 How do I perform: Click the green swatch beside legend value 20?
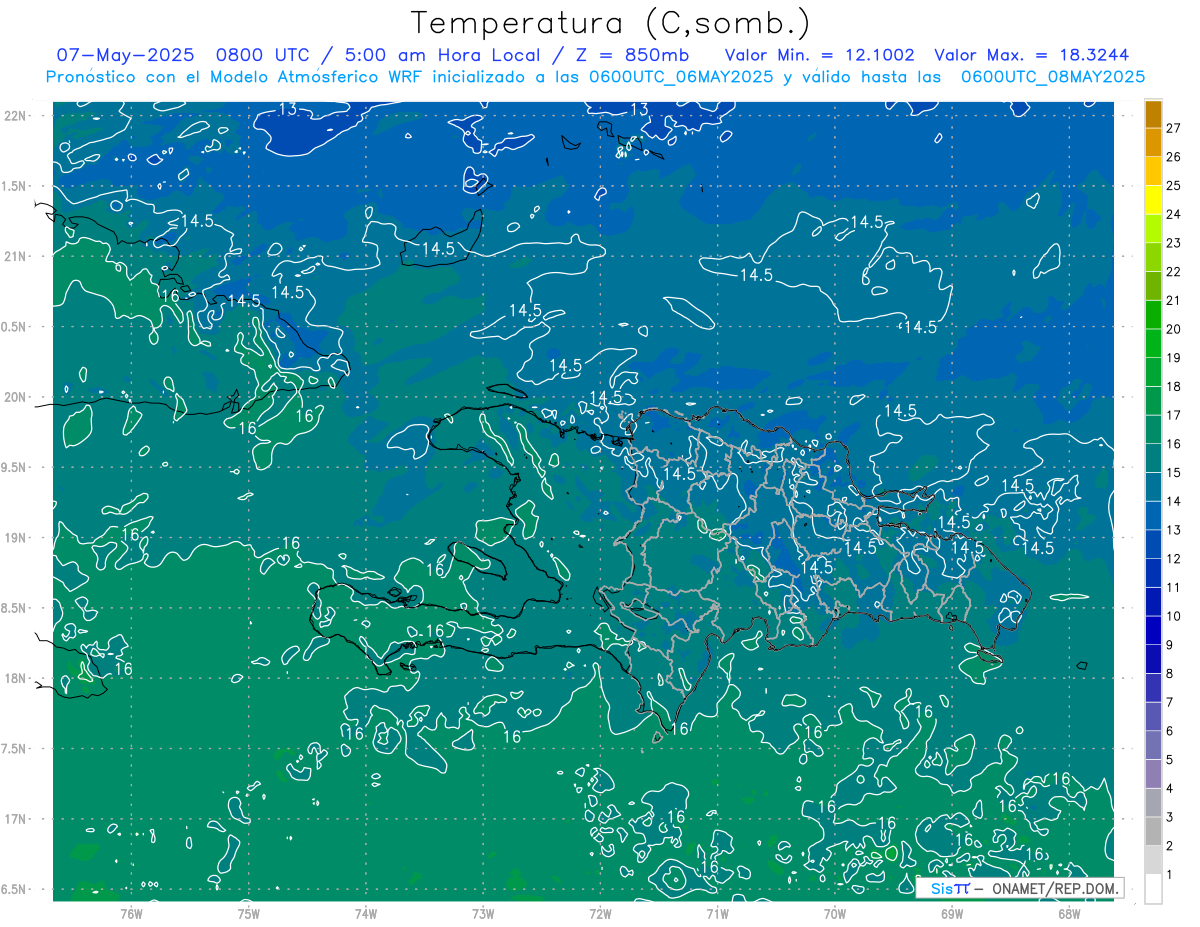[1153, 315]
